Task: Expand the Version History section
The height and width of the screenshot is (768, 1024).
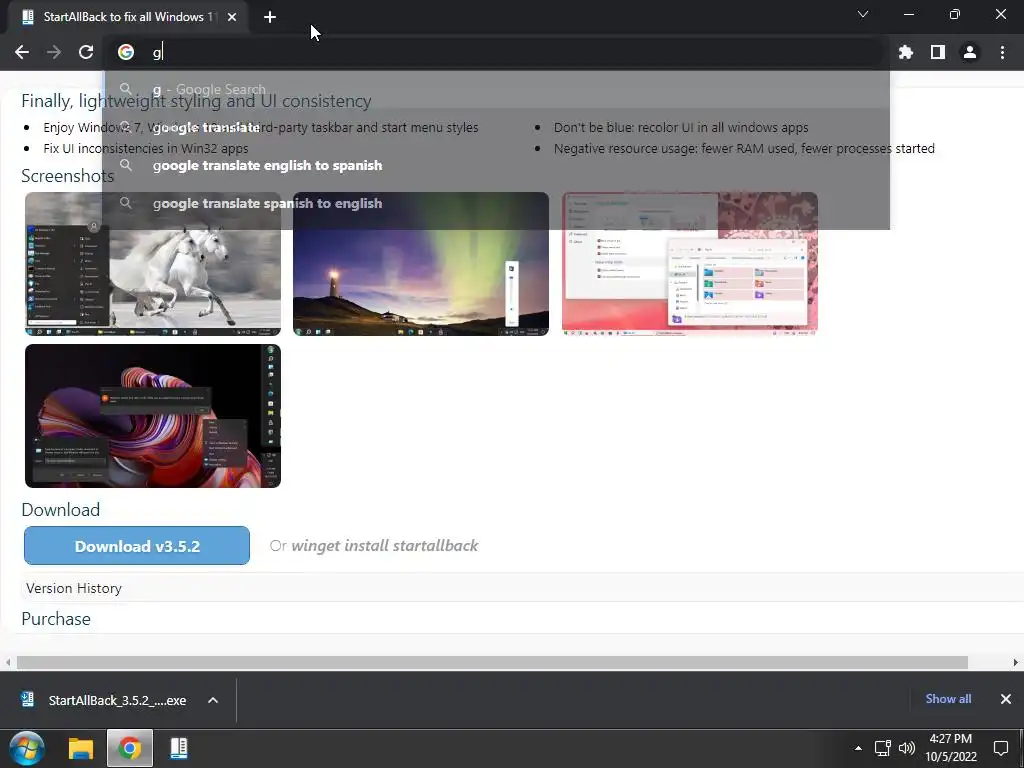Action: point(74,588)
